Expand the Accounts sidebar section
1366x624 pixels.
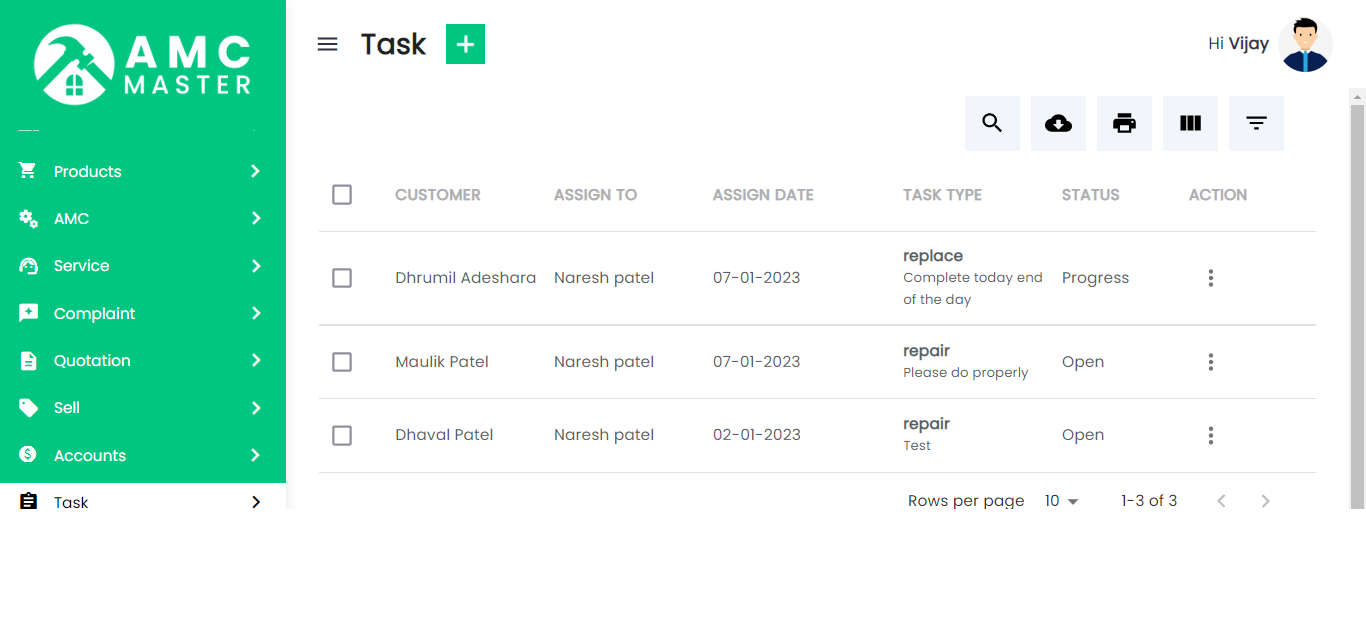tap(89, 455)
